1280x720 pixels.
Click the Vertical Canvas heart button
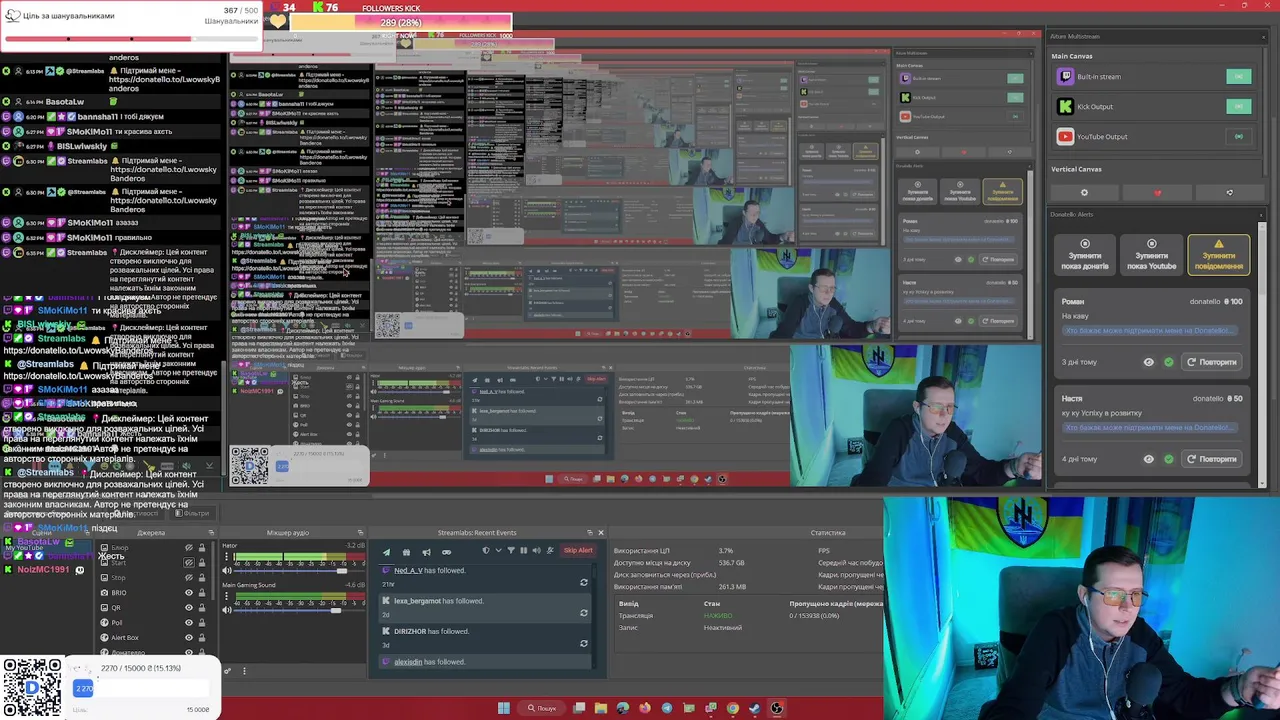tap(1158, 193)
